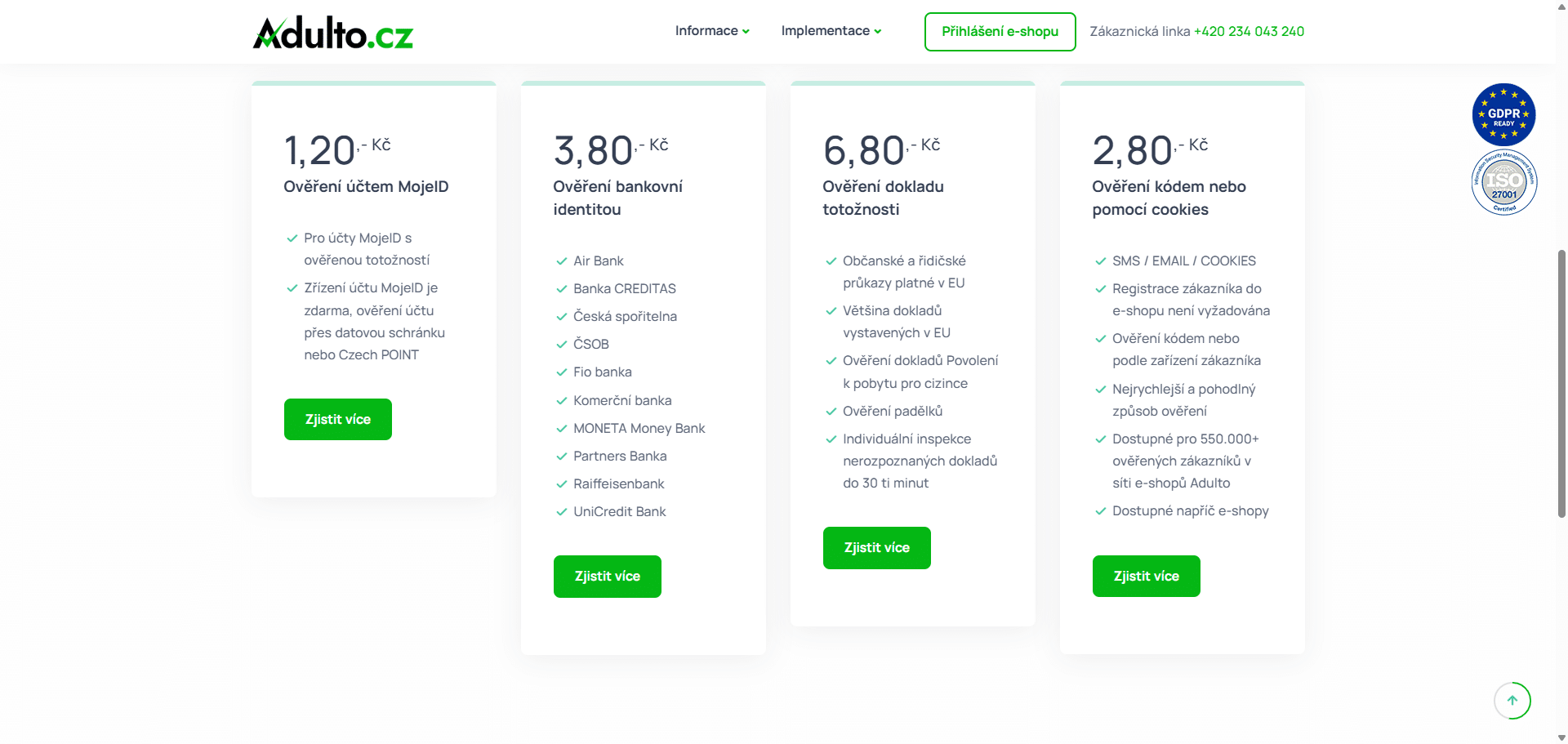Screen dimensions: 1568x744
Task: Click Zjistit více under Ověření účtem MojeID
Action: [338, 420]
